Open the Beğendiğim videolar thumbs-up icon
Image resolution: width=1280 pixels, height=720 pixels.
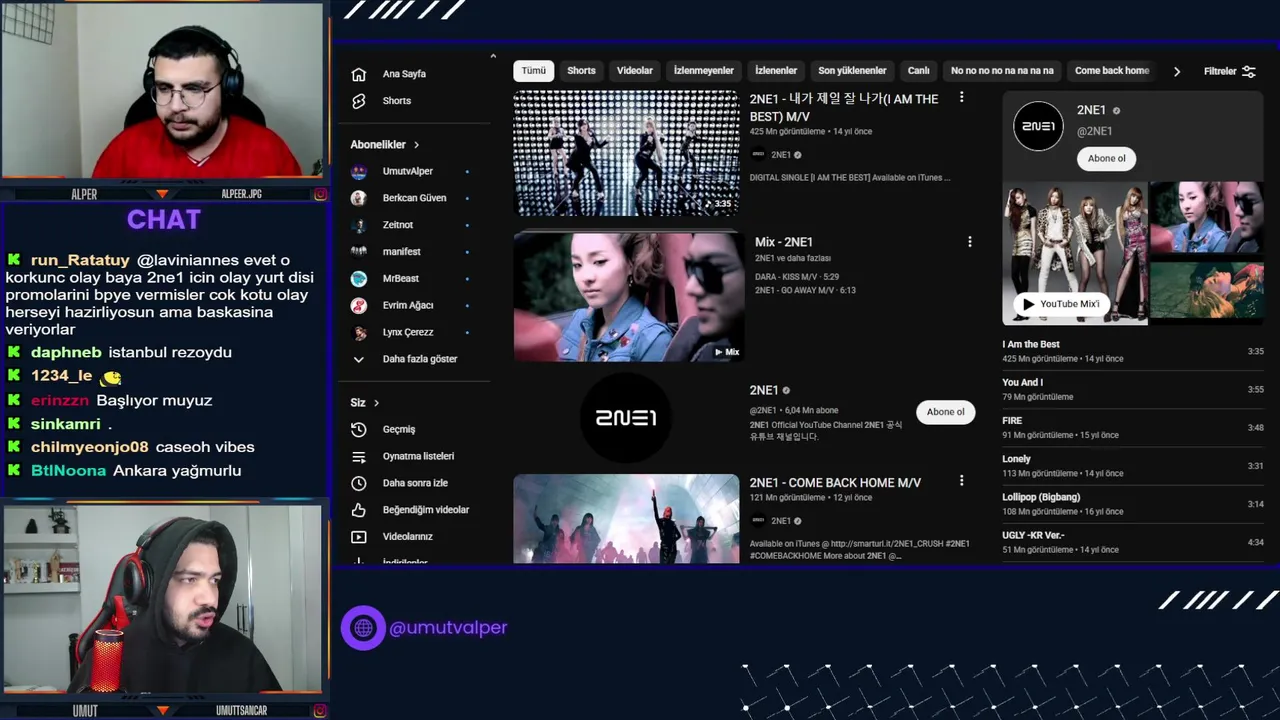point(359,510)
